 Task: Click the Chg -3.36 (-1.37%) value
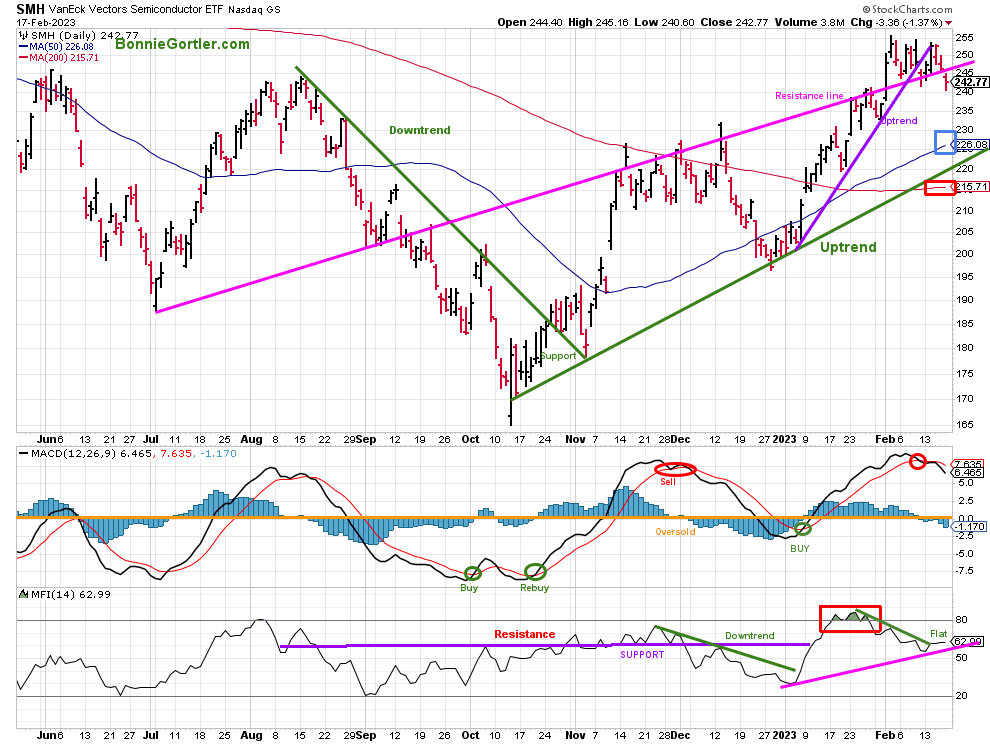click(897, 22)
